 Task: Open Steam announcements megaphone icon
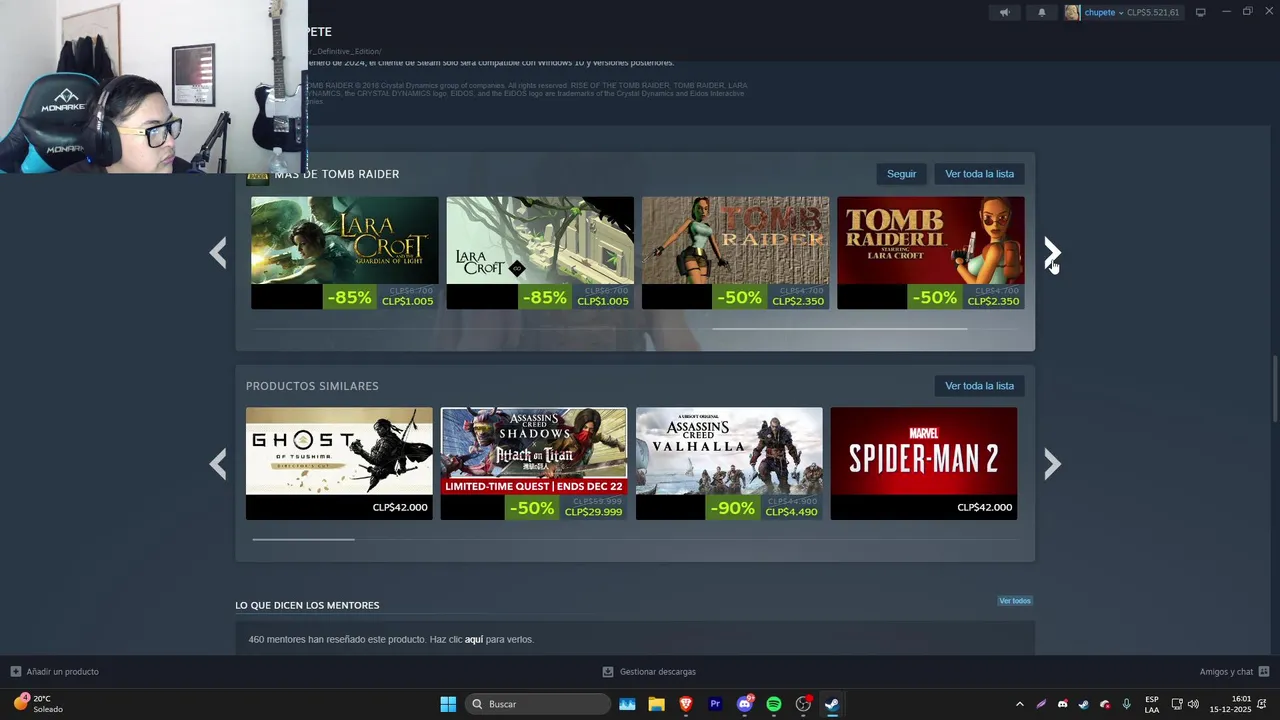tap(1004, 13)
